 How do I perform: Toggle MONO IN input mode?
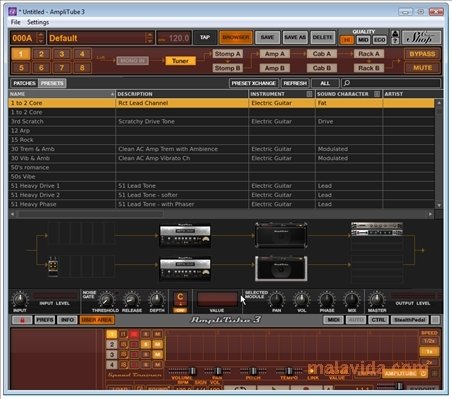132,61
